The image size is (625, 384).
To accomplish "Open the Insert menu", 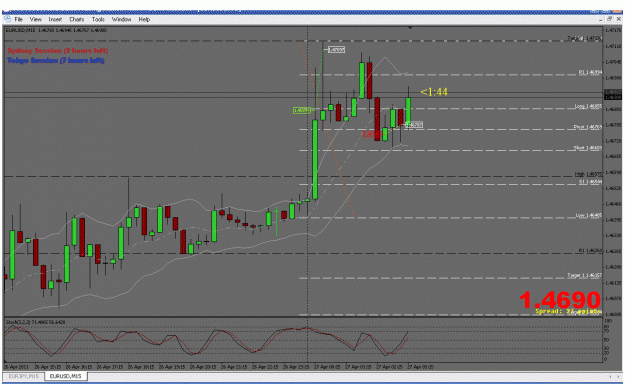I will click(x=55, y=19).
